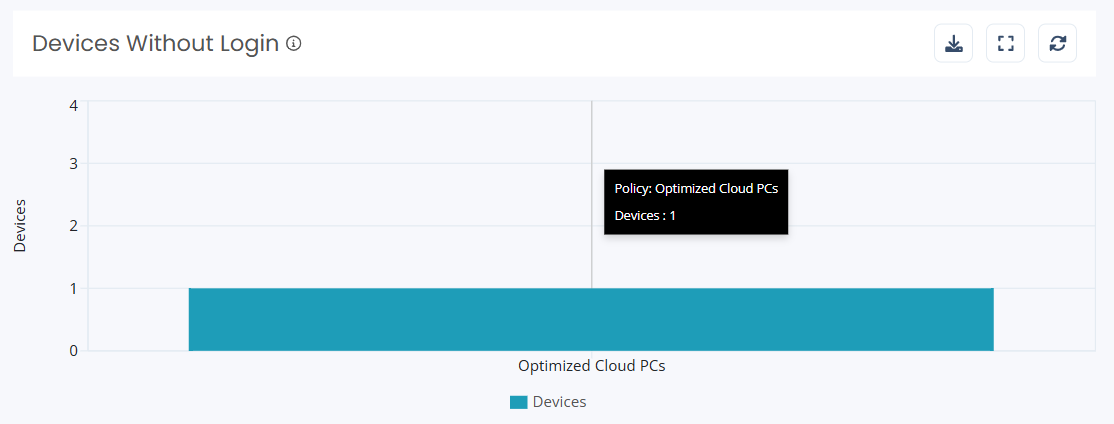
Task: Click the tooltip's Devices : 1 line
Action: 645,216
